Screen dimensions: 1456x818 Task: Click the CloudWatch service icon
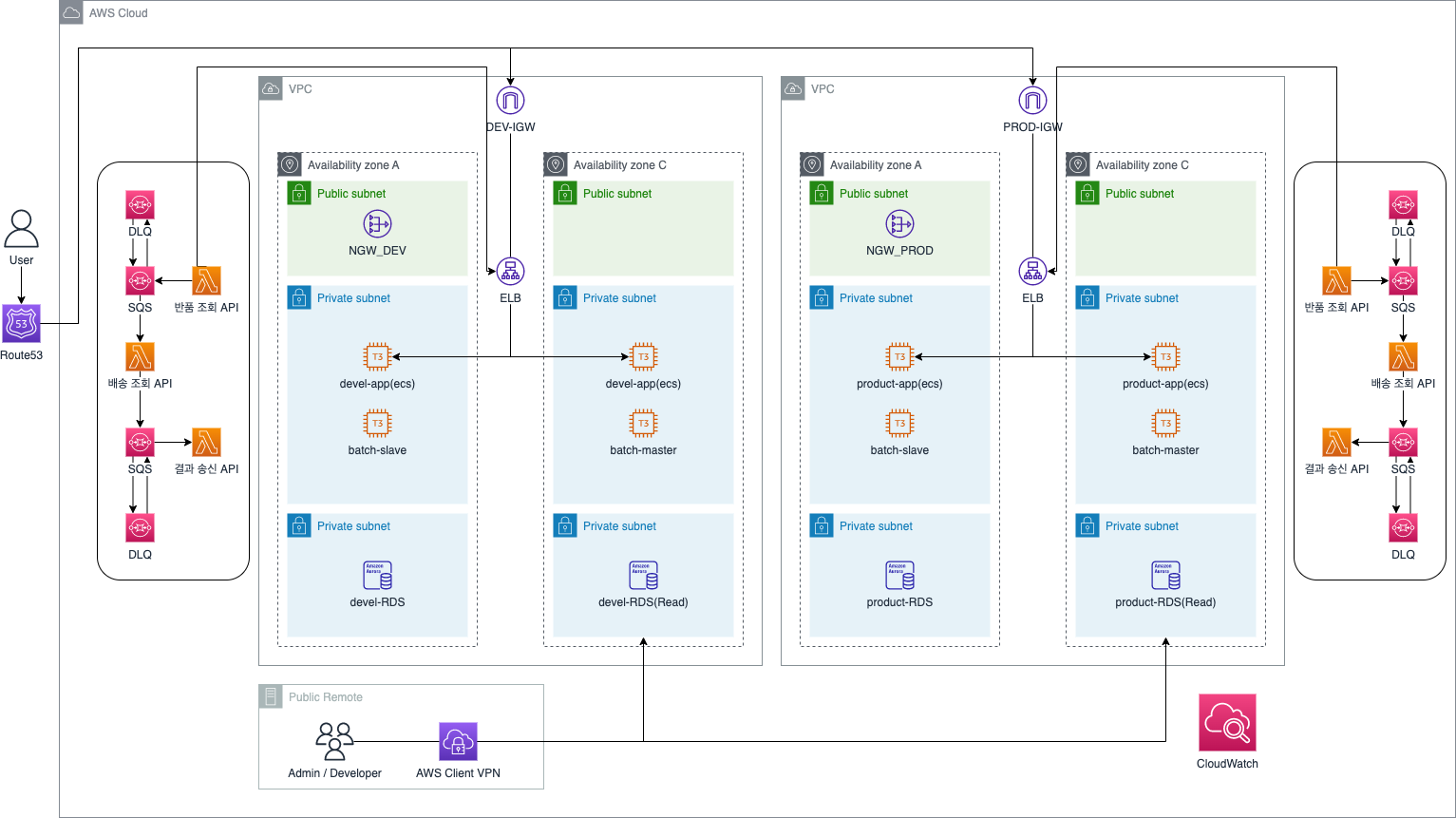(x=1227, y=722)
